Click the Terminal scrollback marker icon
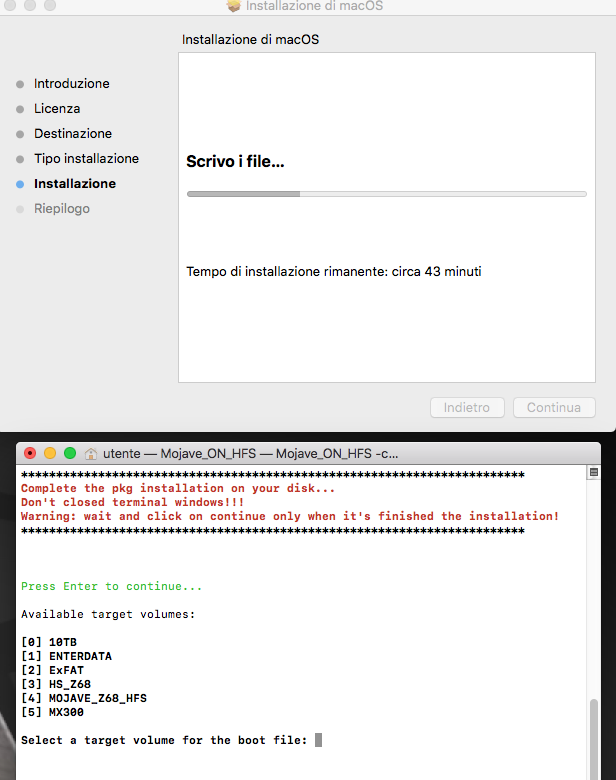Viewport: 616px width, 780px height. tap(594, 472)
